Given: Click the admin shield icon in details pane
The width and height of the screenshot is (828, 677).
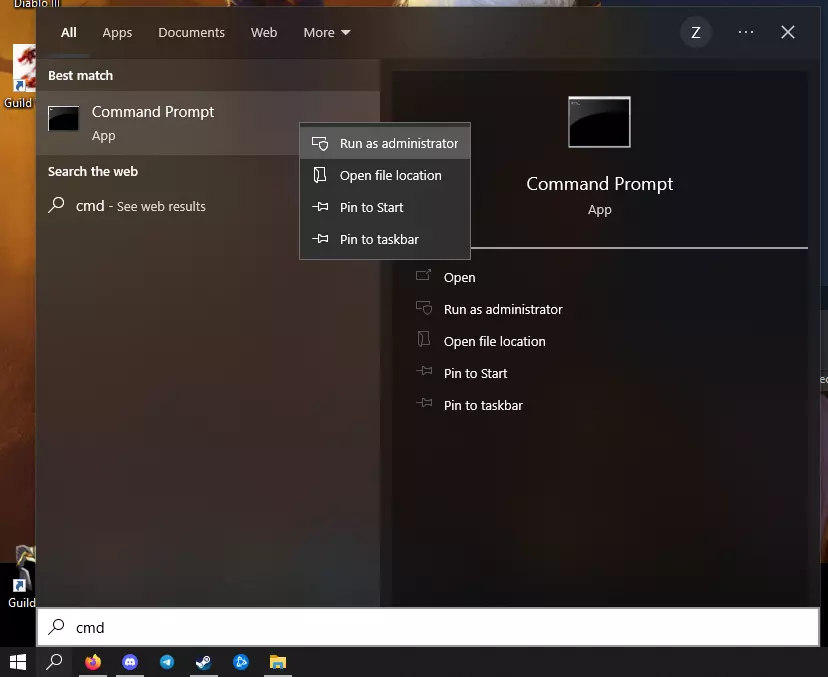Looking at the screenshot, I should pyautogui.click(x=424, y=307).
